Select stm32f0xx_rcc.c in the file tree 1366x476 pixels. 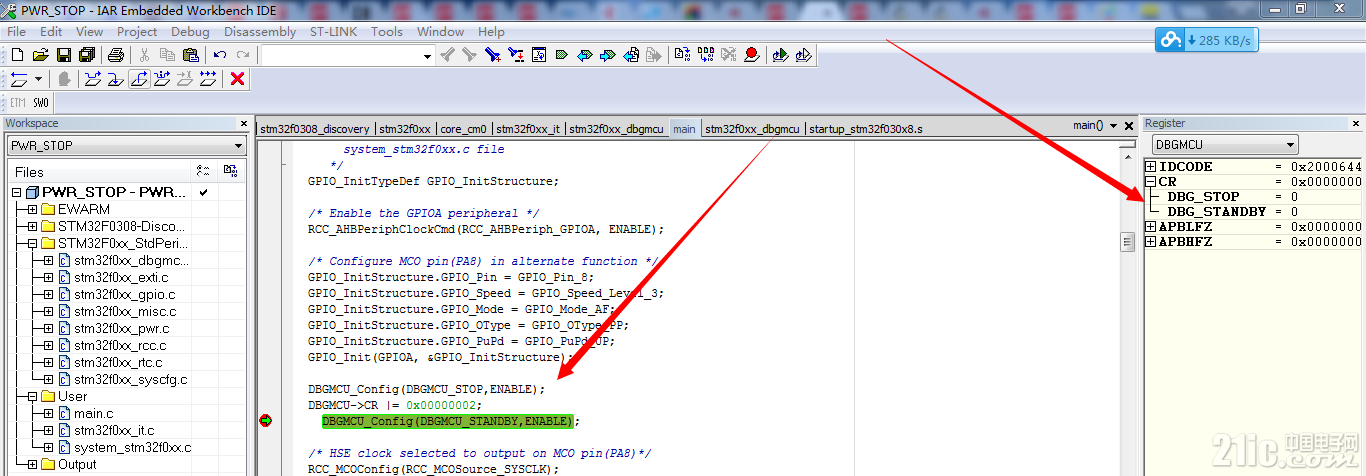pyautogui.click(x=119, y=345)
